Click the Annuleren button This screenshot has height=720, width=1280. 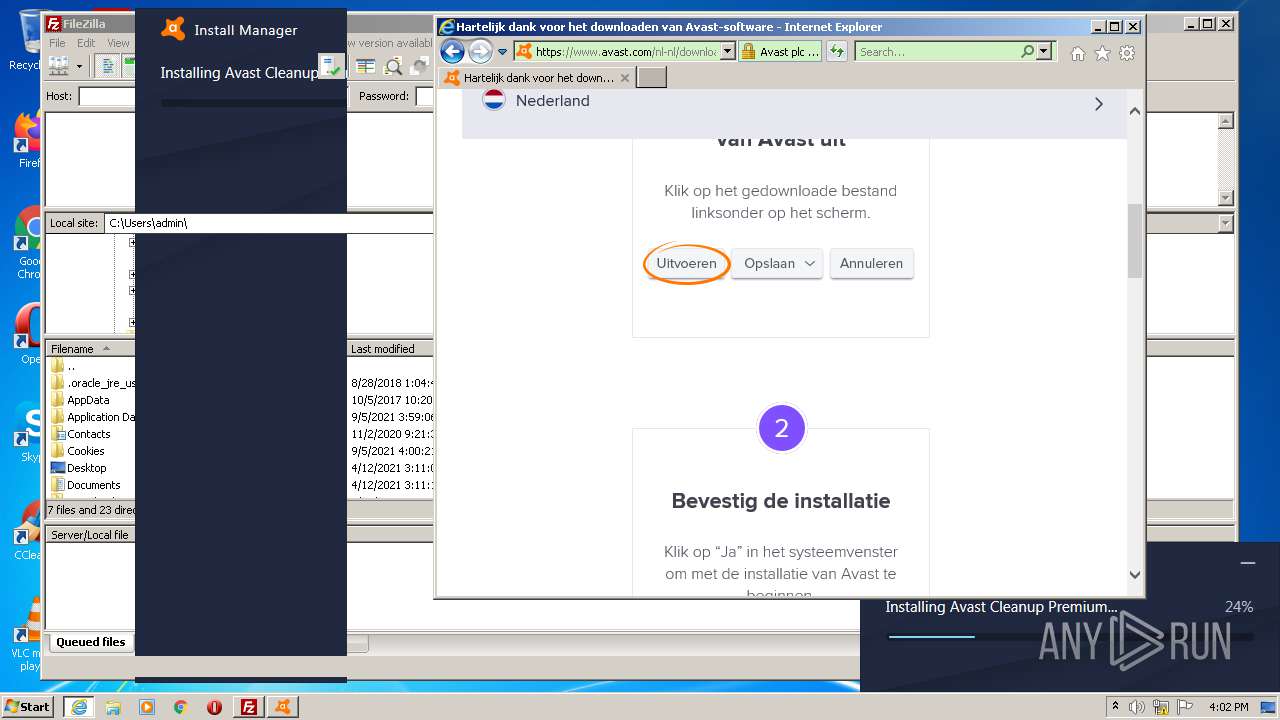tap(871, 264)
